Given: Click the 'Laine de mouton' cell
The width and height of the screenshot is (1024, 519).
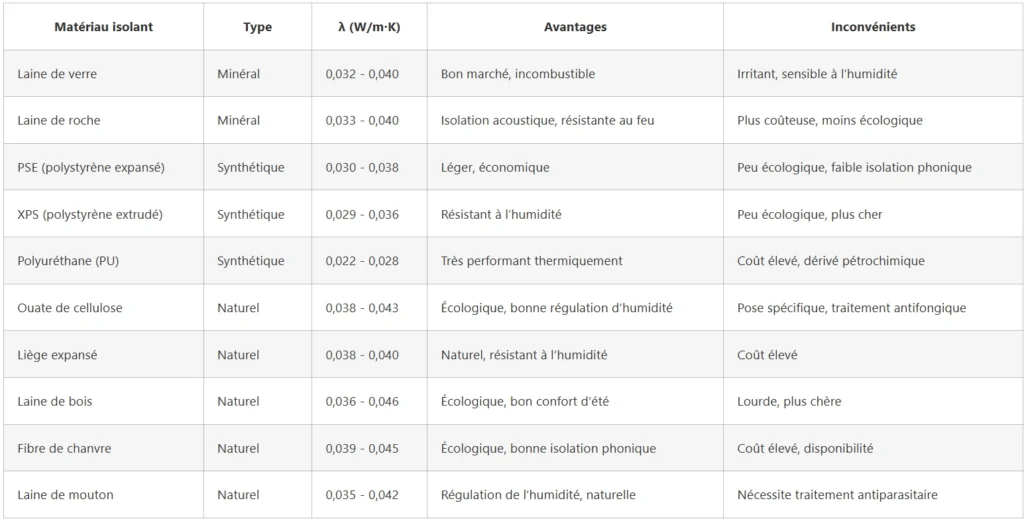Looking at the screenshot, I should coord(65,495).
